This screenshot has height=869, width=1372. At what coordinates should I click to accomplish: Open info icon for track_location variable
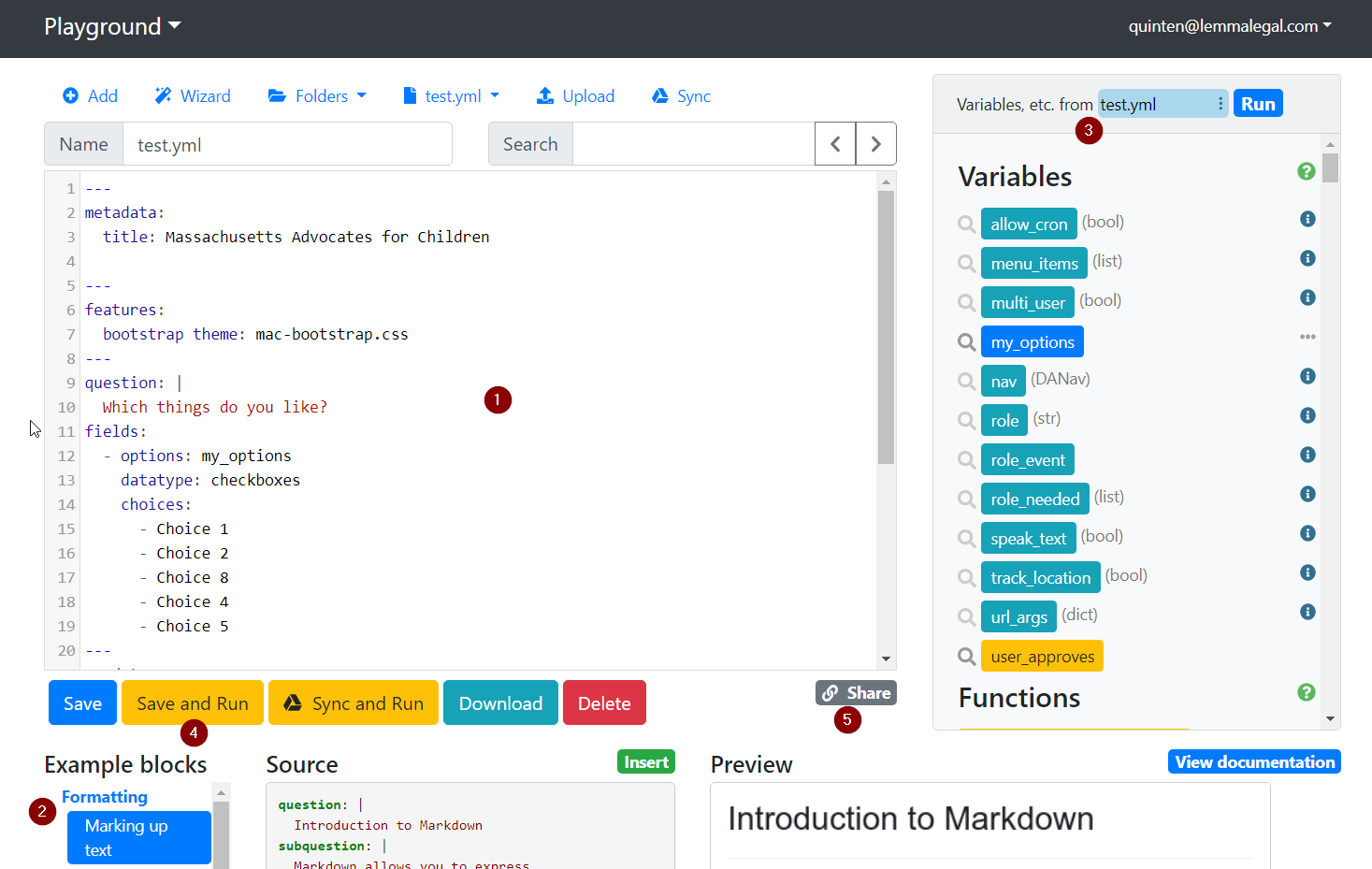pos(1307,572)
